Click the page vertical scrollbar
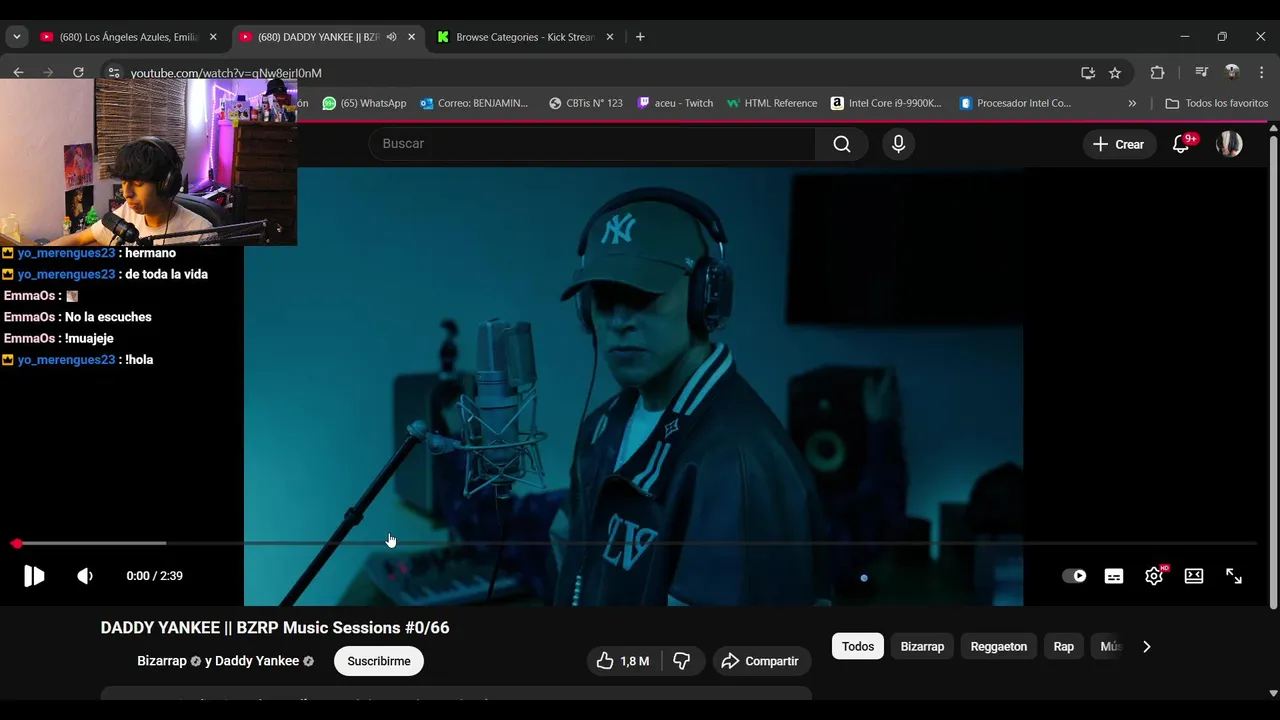Viewport: 1280px width, 720px height. pos(1273,372)
